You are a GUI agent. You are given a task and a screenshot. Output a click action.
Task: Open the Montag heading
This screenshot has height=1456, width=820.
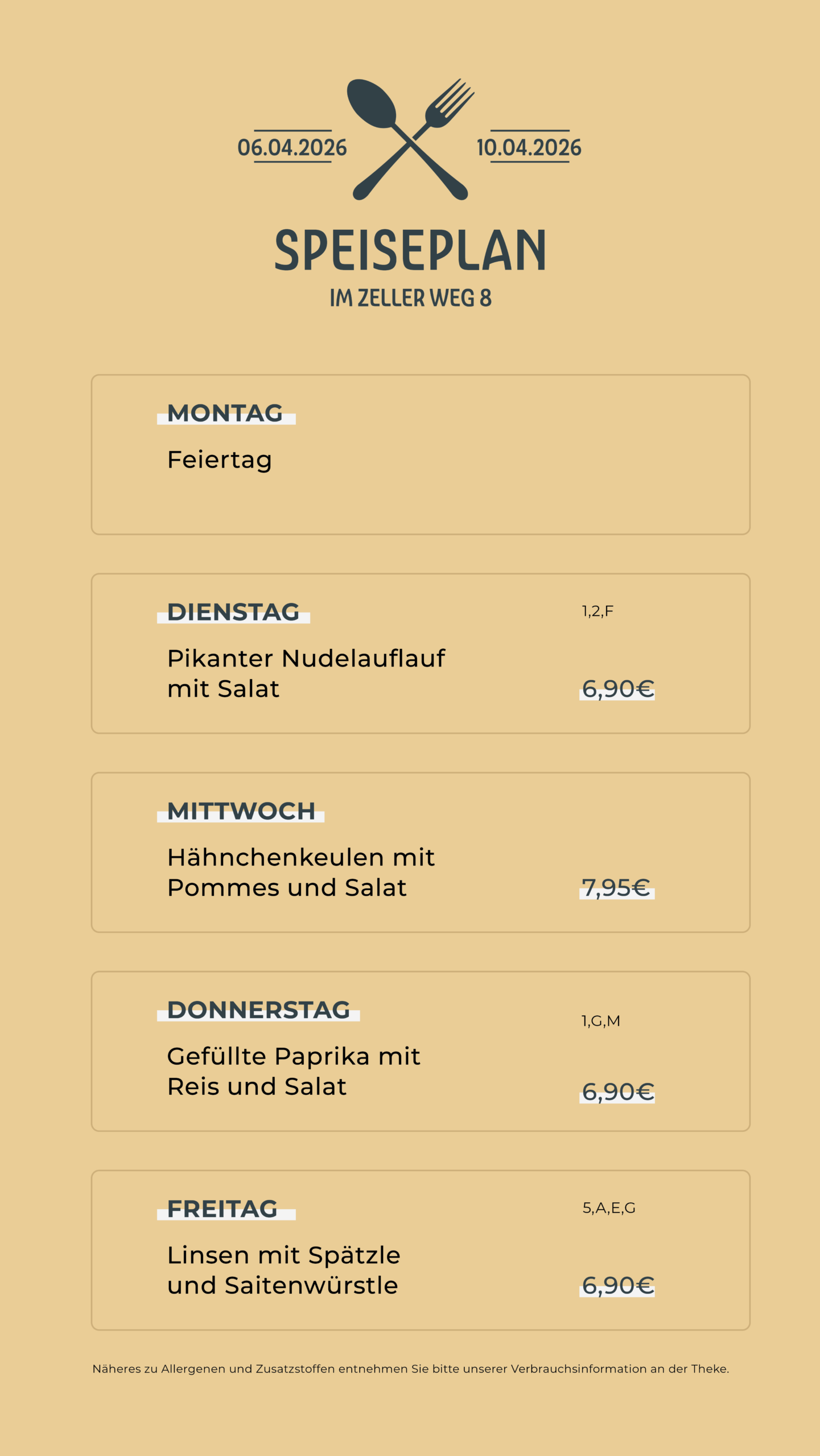point(225,413)
